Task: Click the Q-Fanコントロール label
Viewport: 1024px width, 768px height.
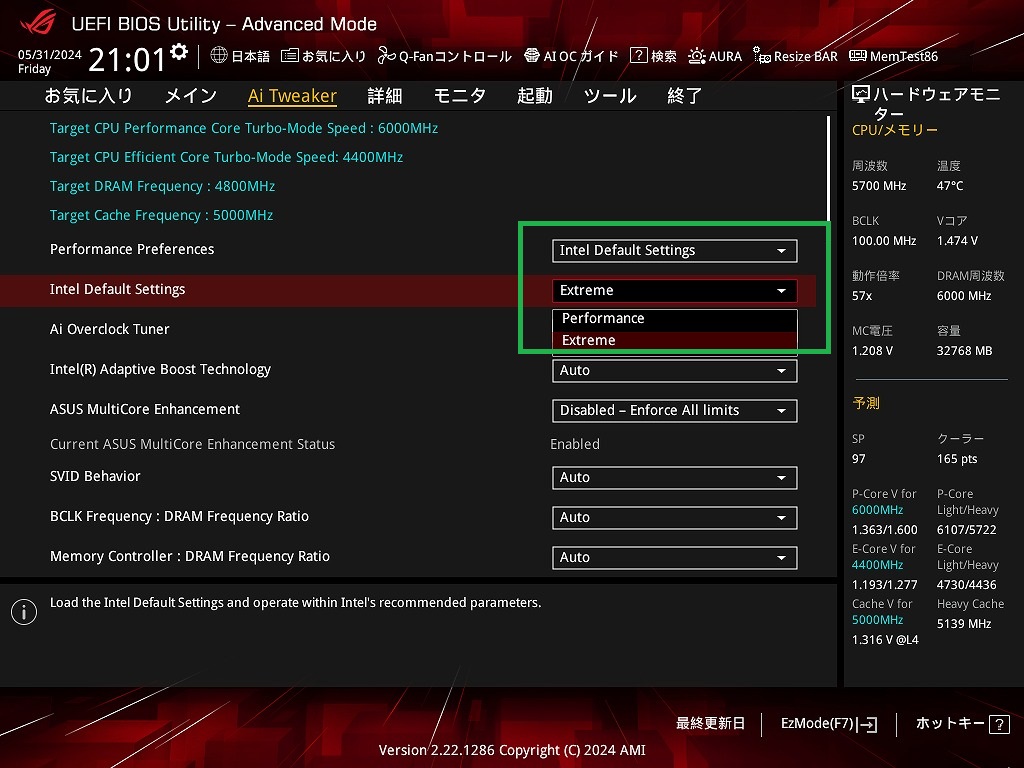Action: pyautogui.click(x=455, y=56)
